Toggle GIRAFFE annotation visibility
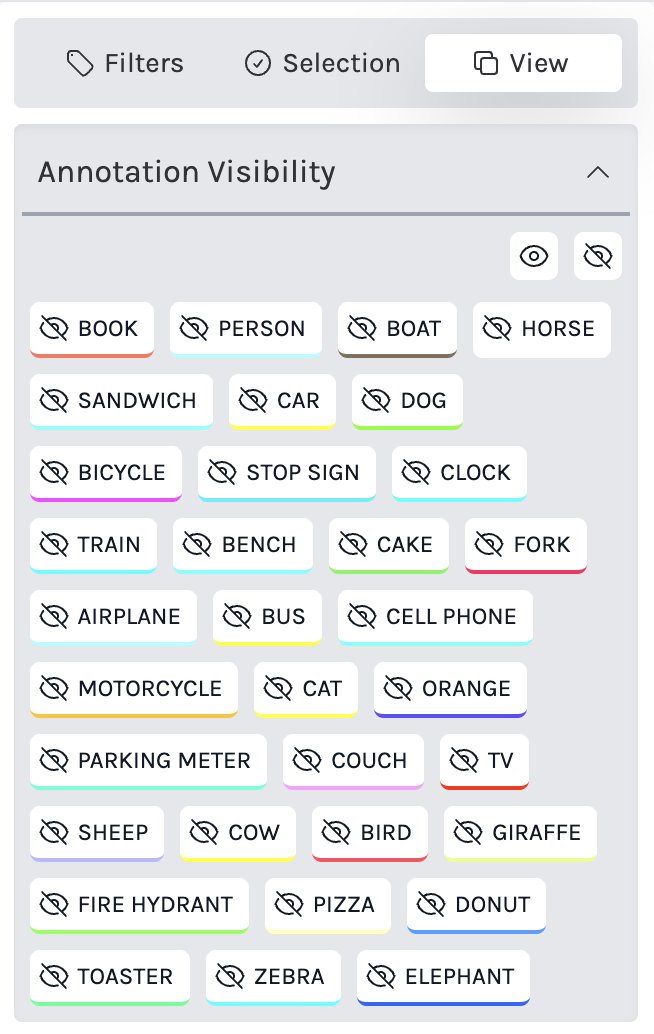Viewport: 654px width, 1034px height. [x=520, y=833]
